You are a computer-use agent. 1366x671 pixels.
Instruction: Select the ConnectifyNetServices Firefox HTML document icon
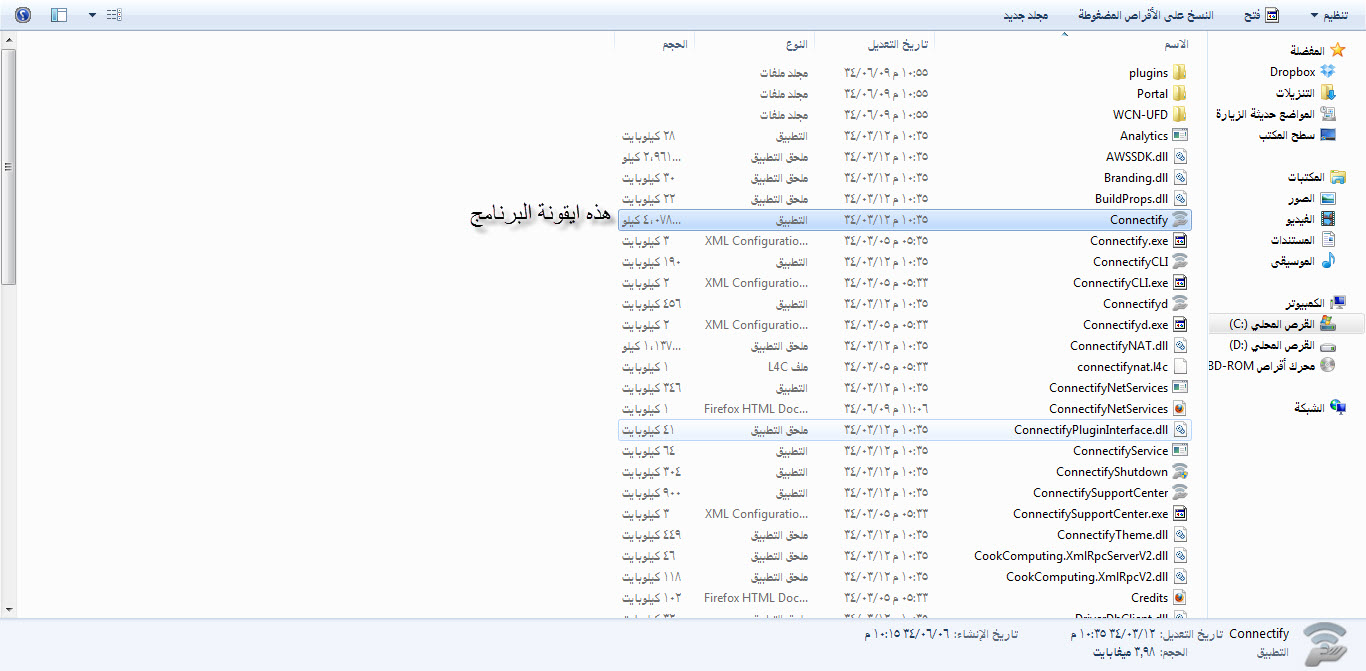(1180, 408)
